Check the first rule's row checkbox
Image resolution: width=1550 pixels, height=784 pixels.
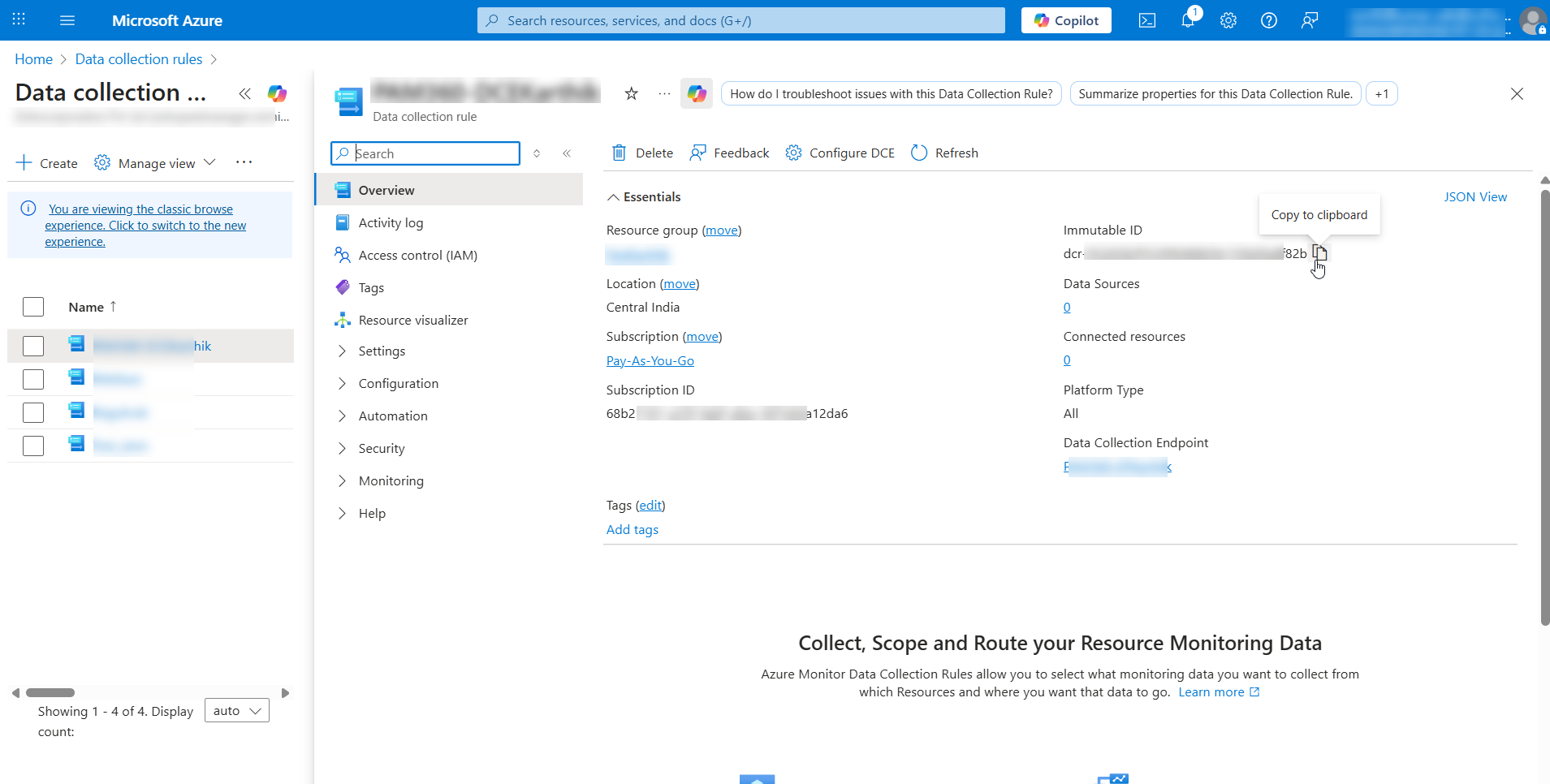33,345
